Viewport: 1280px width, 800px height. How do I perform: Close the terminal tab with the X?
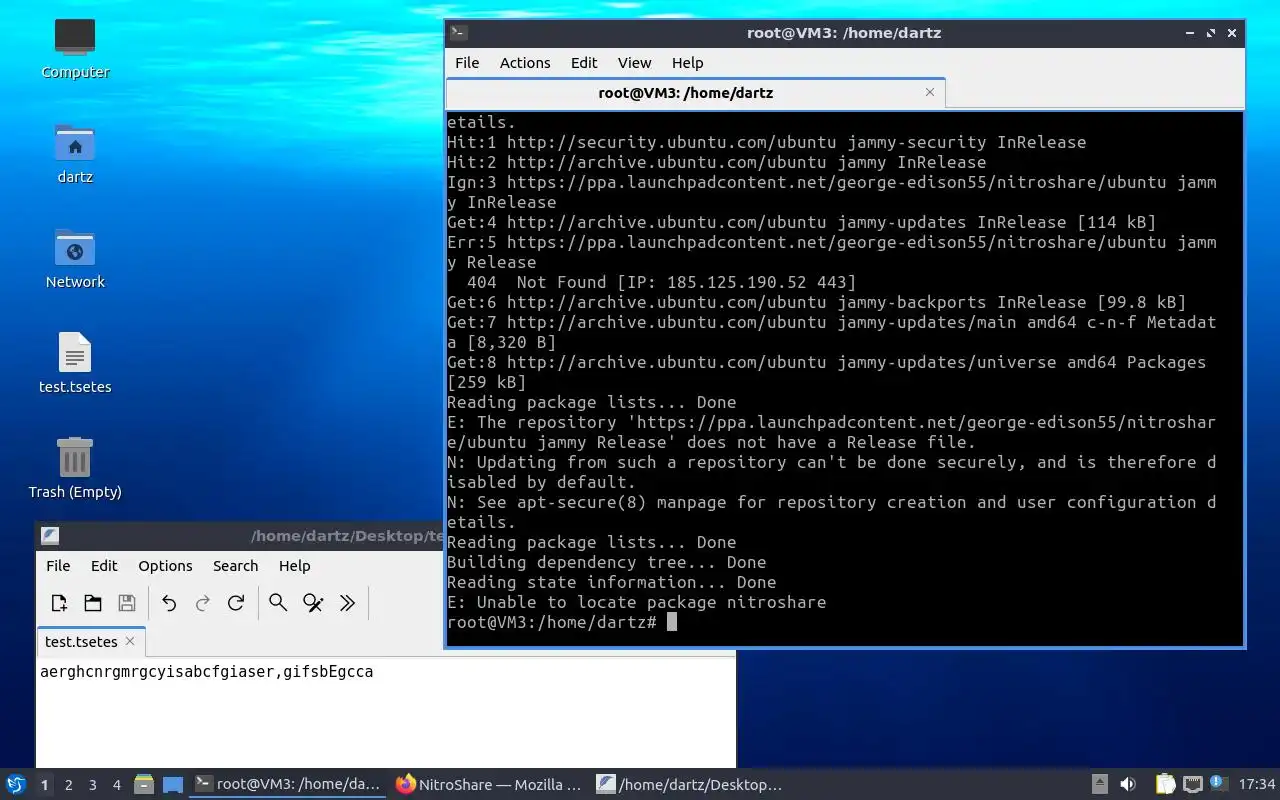click(x=930, y=92)
